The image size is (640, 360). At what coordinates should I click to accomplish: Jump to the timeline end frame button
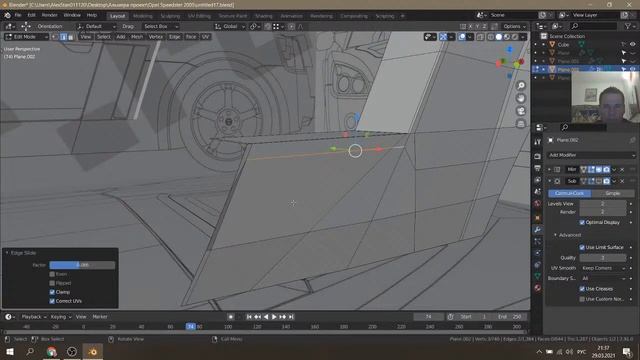tap(291, 317)
